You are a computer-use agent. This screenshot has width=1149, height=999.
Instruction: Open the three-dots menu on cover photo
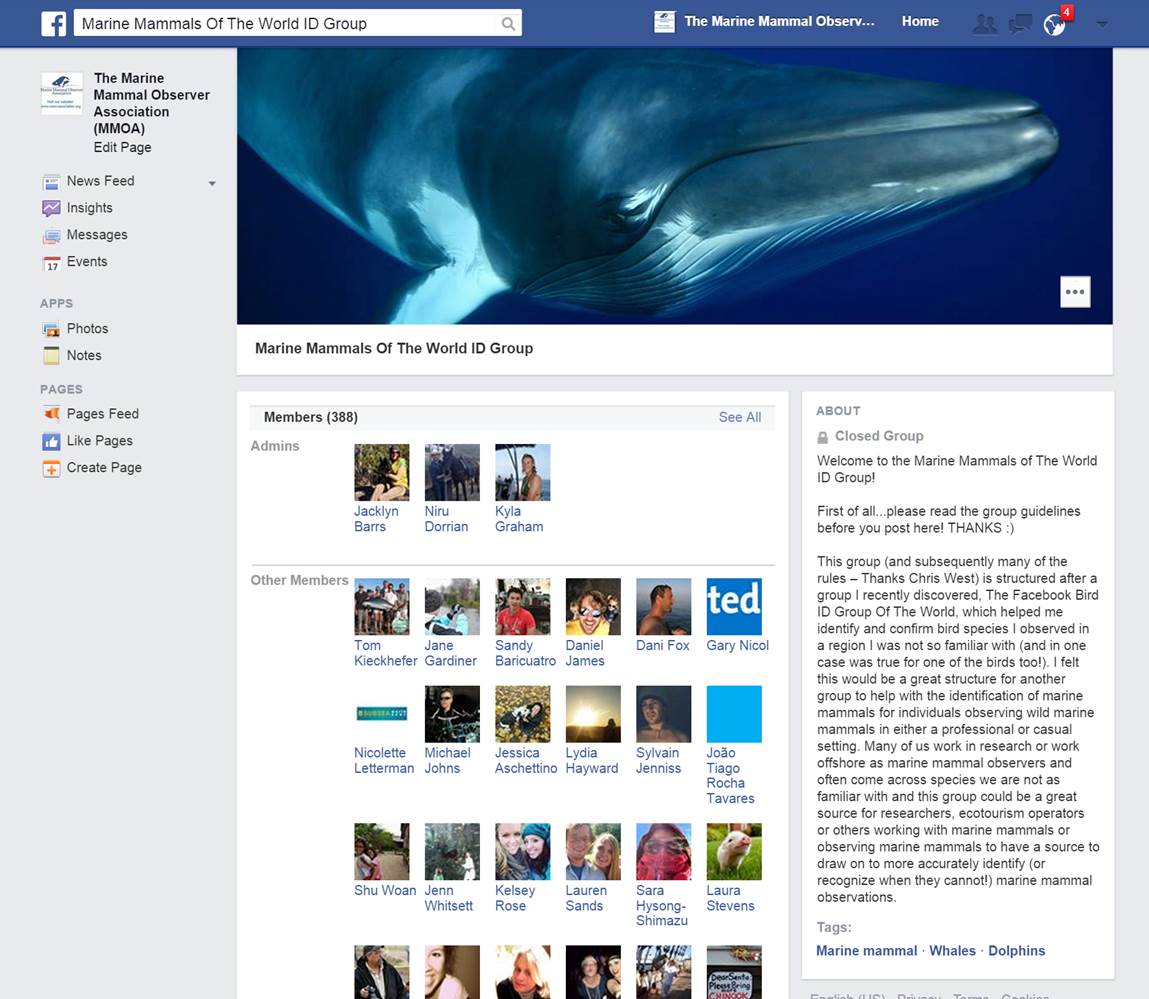tap(1075, 292)
